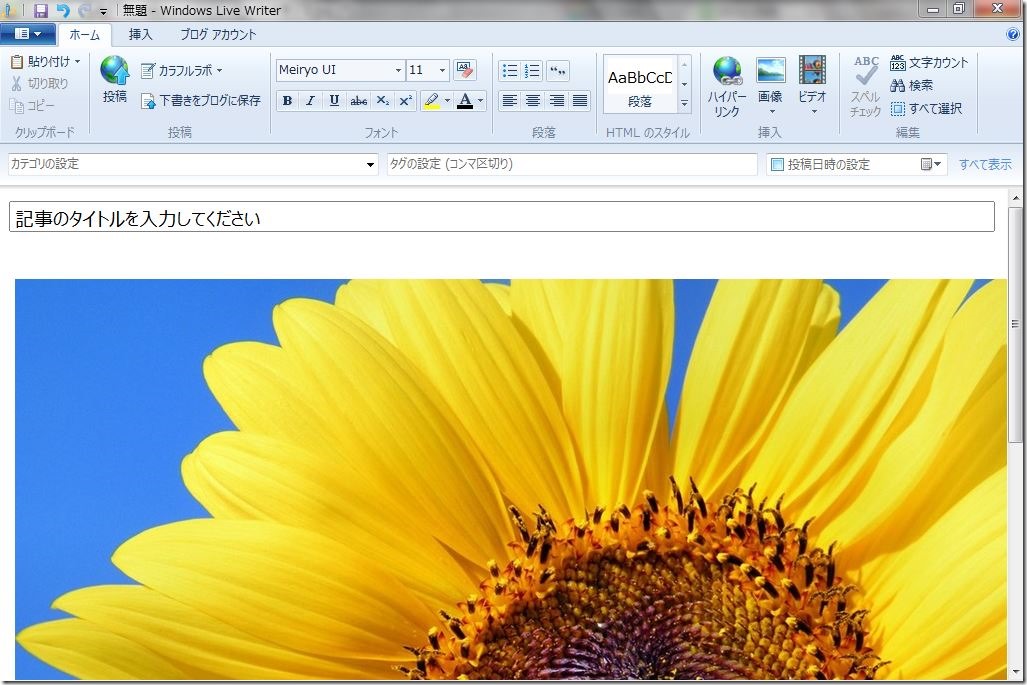Toggle underline formatting

pyautogui.click(x=334, y=100)
